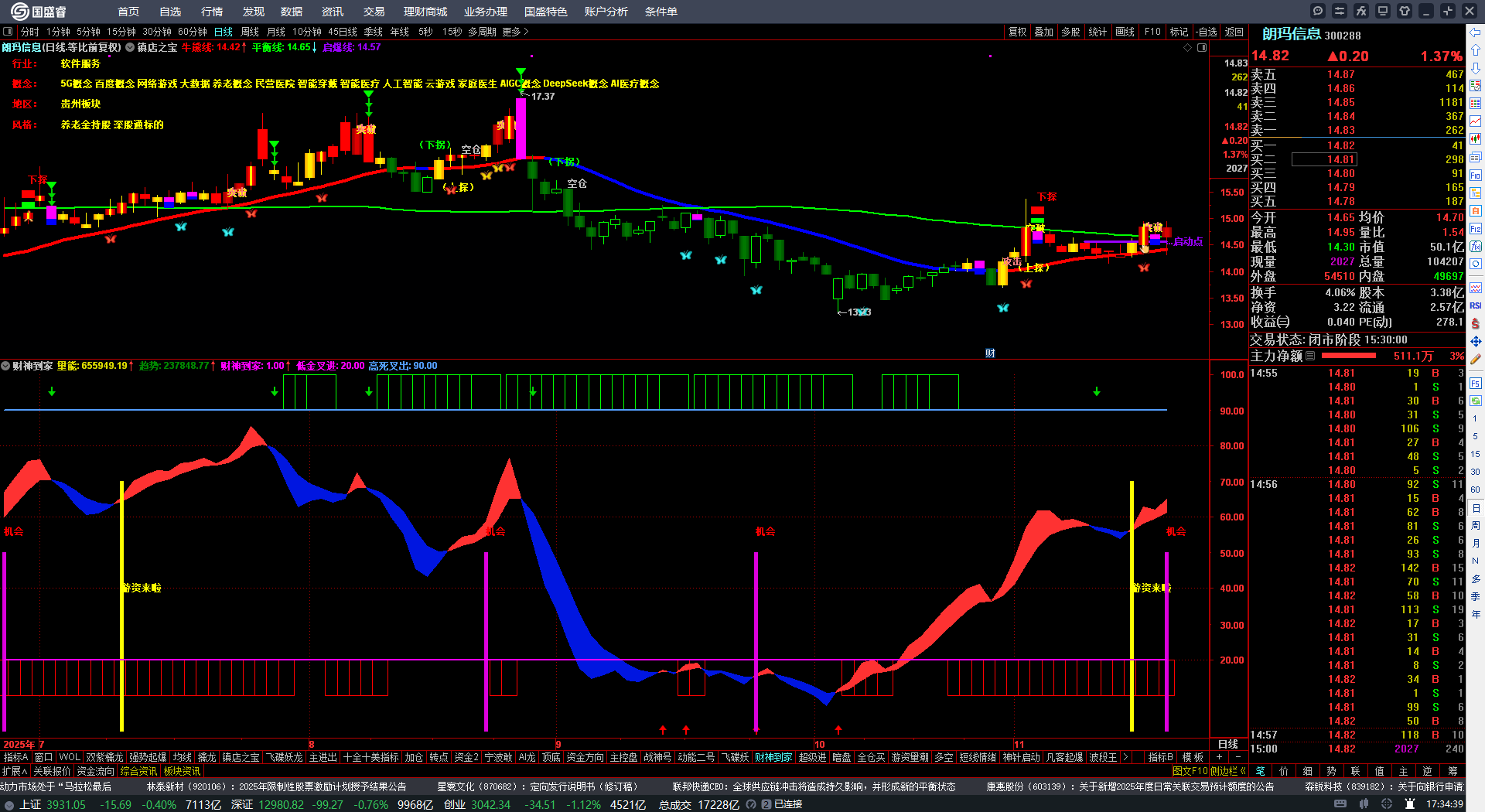This screenshot has width=1485, height=812.
Task: Click the 画线 draw line button
Action: (x=1125, y=32)
